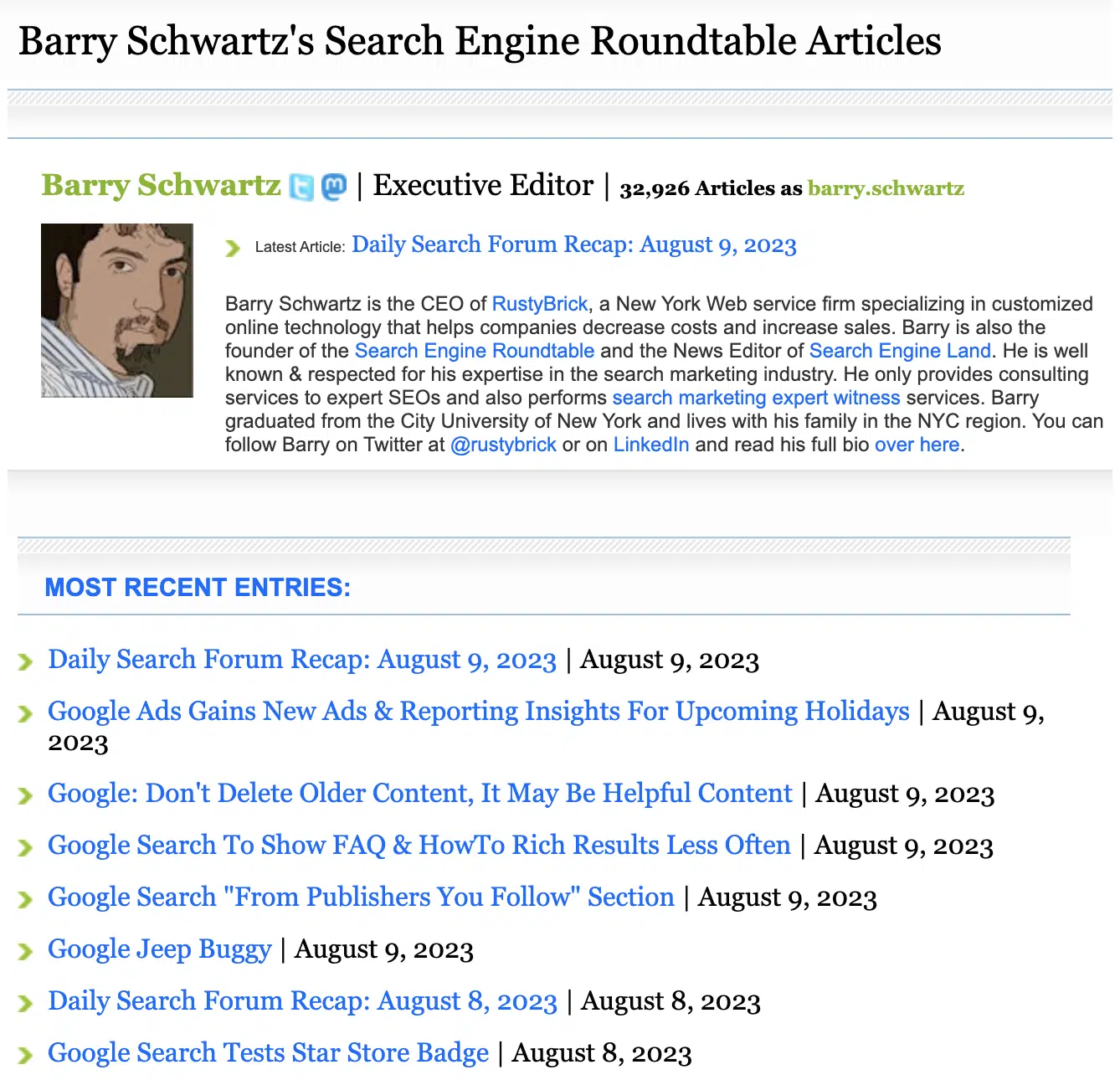The width and height of the screenshot is (1120, 1080).
Task: Open the Search Engine Roundtable link
Action: (x=474, y=351)
